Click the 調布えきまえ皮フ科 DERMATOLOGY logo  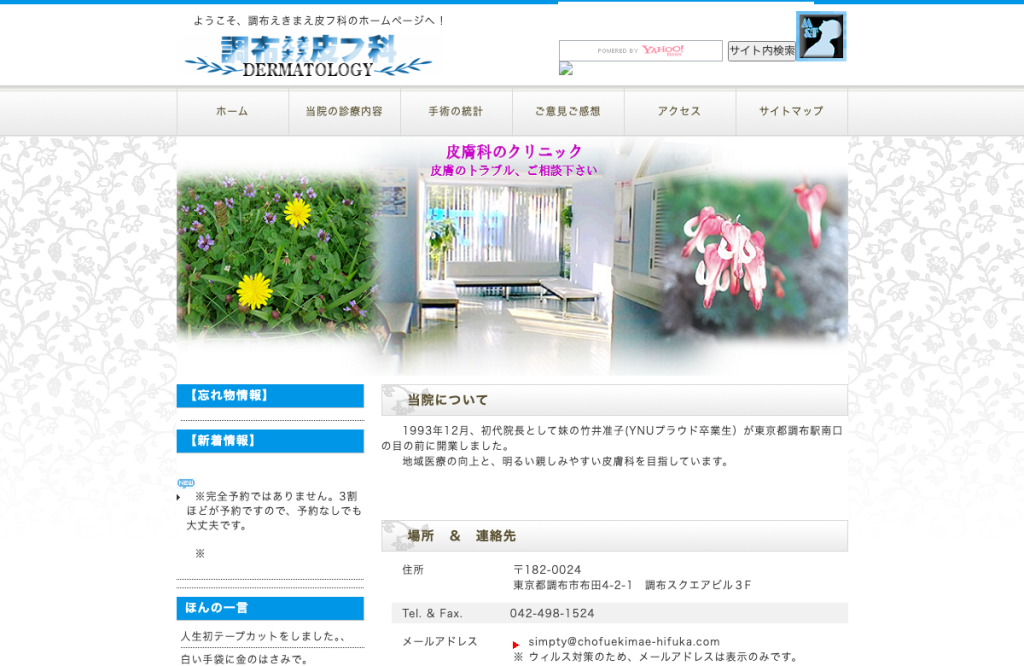click(x=308, y=56)
